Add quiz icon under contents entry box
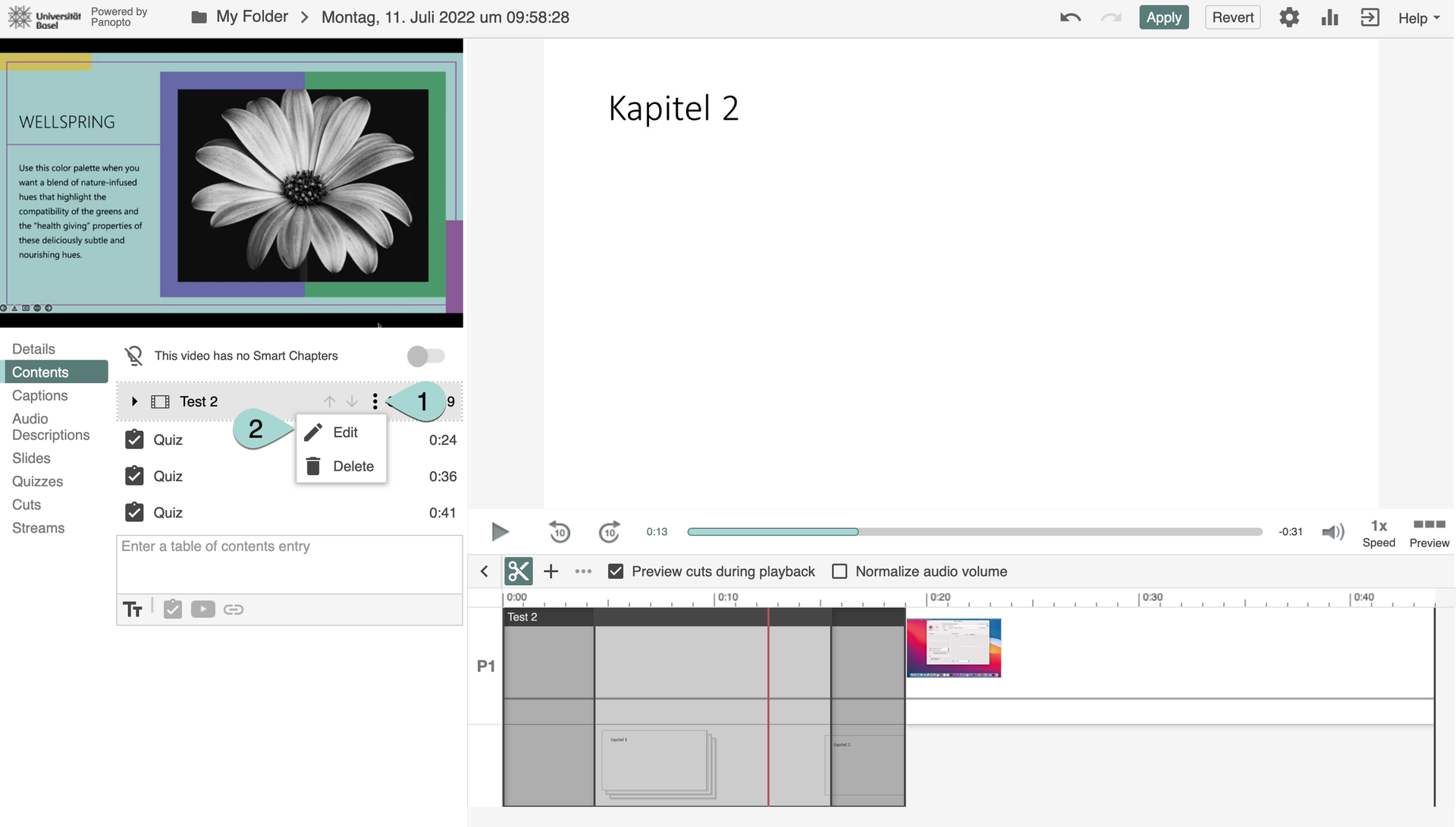The width and height of the screenshot is (1456, 827). click(173, 609)
